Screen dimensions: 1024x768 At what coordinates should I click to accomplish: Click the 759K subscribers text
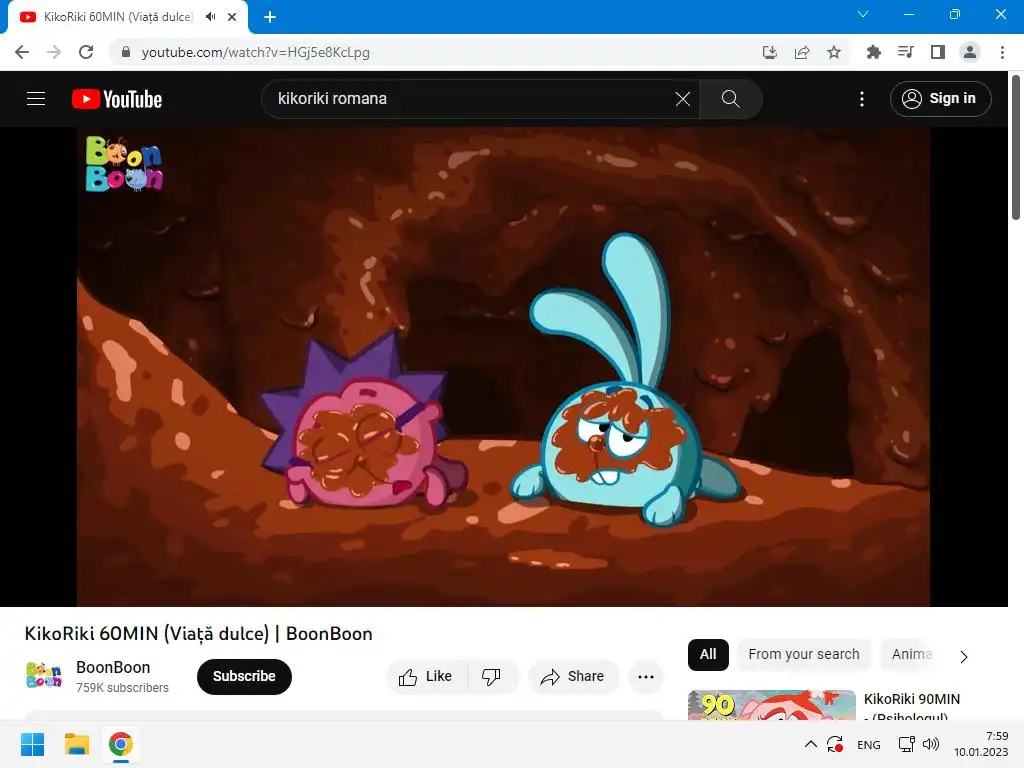point(122,688)
